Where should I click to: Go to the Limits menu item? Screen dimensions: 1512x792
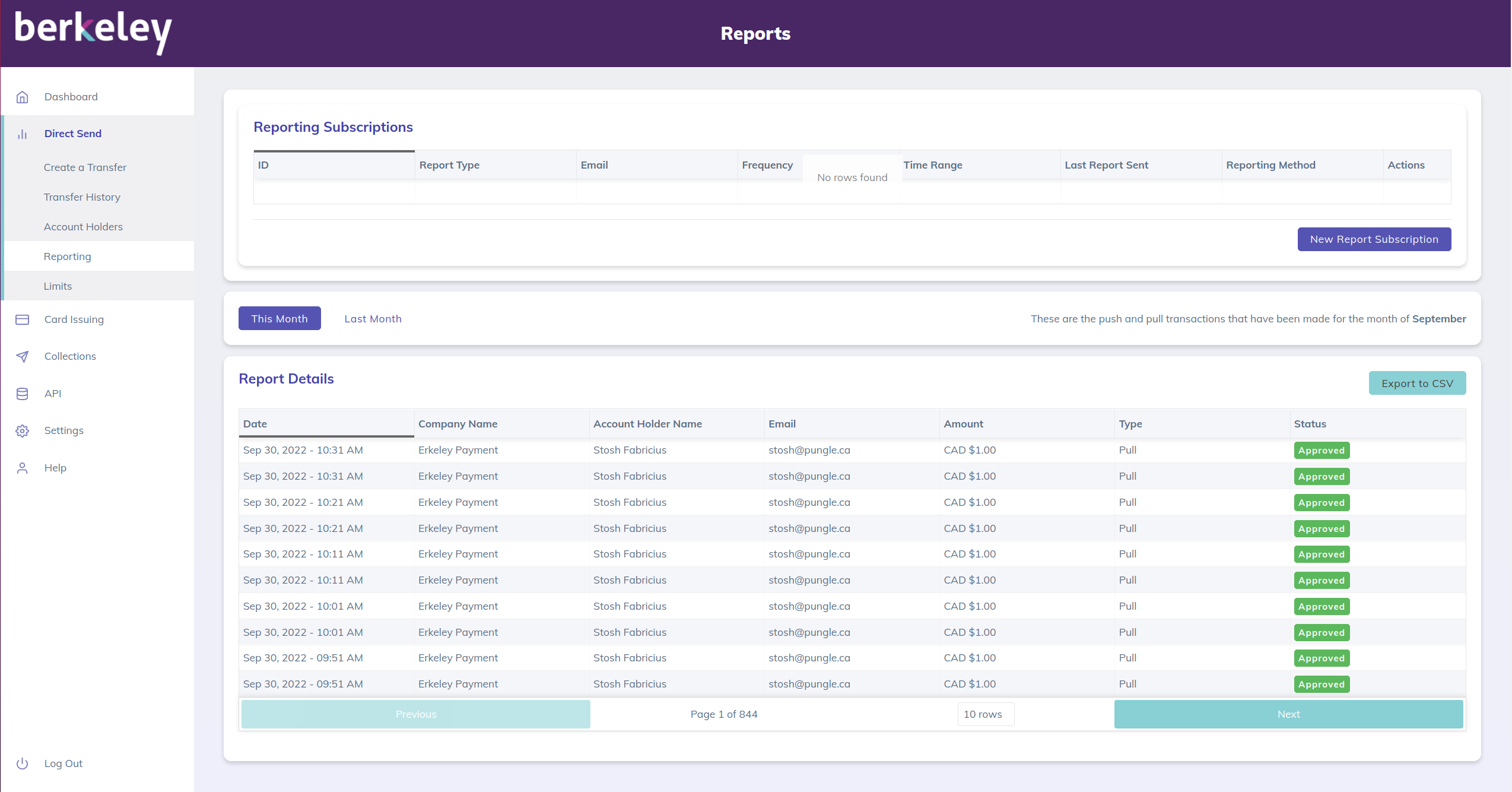(x=58, y=286)
